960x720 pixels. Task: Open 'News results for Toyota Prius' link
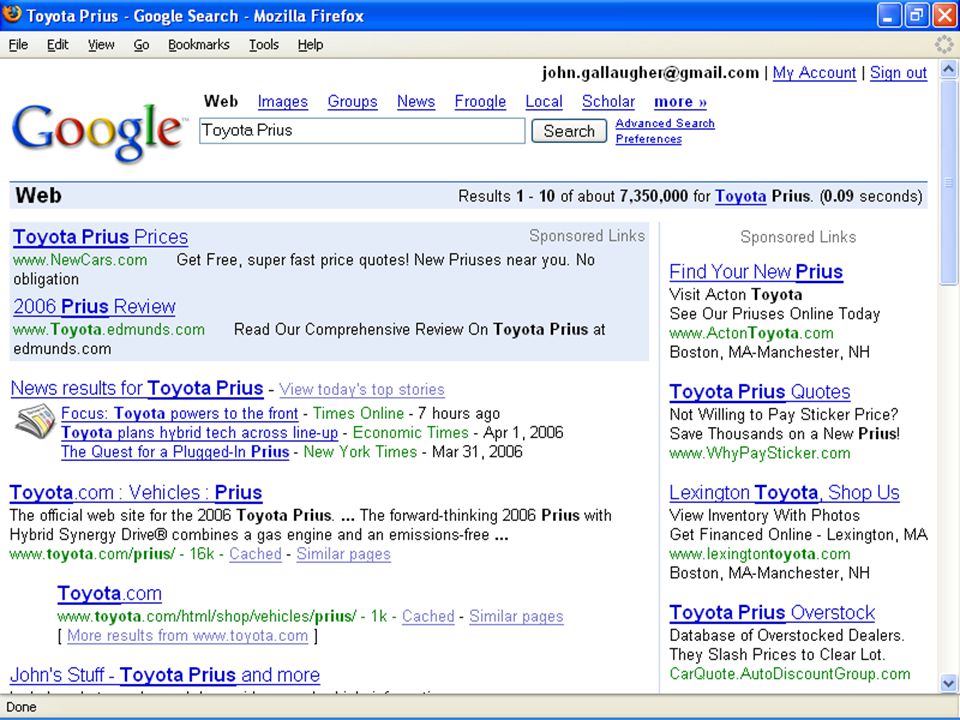coord(137,388)
